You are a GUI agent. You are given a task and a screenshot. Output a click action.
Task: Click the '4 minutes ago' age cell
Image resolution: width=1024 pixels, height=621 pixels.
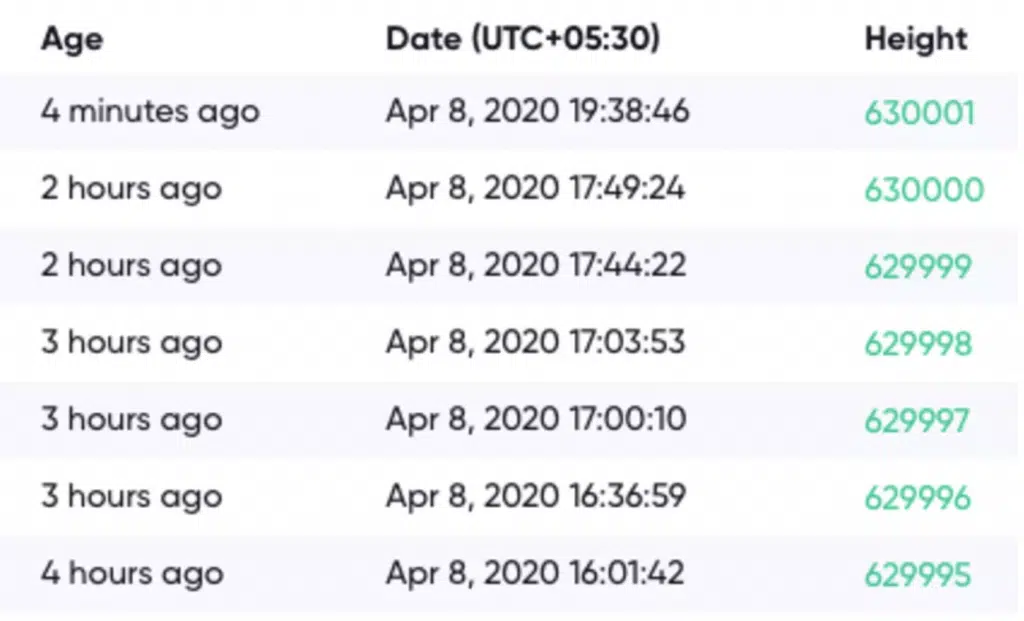tap(150, 112)
